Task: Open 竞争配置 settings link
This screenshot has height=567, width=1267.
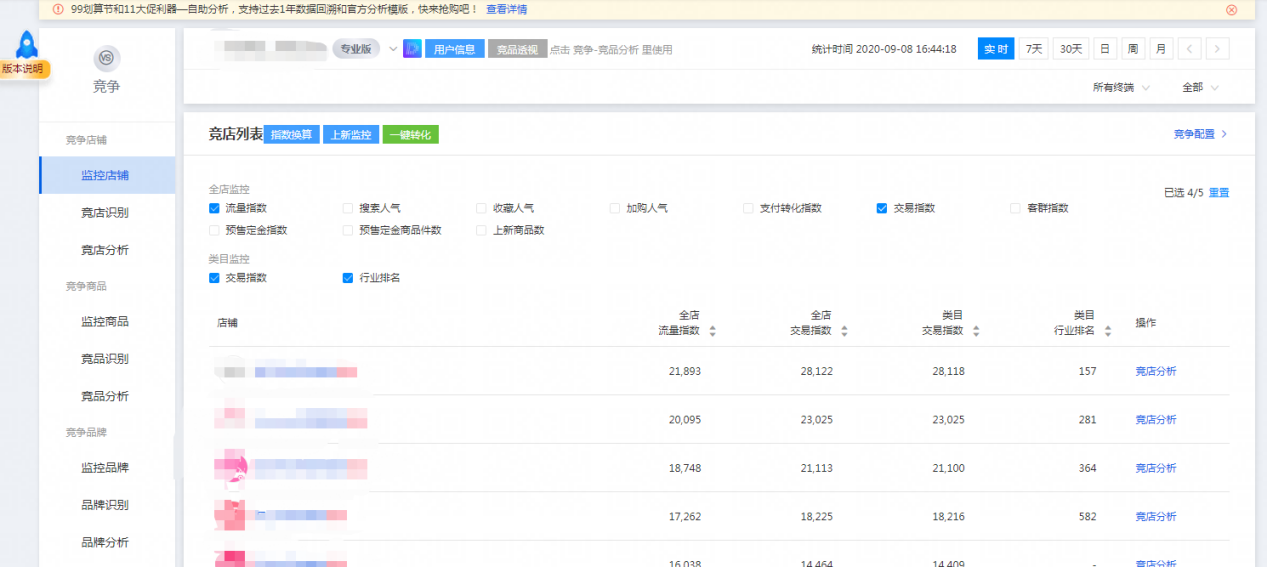Action: pos(1200,134)
